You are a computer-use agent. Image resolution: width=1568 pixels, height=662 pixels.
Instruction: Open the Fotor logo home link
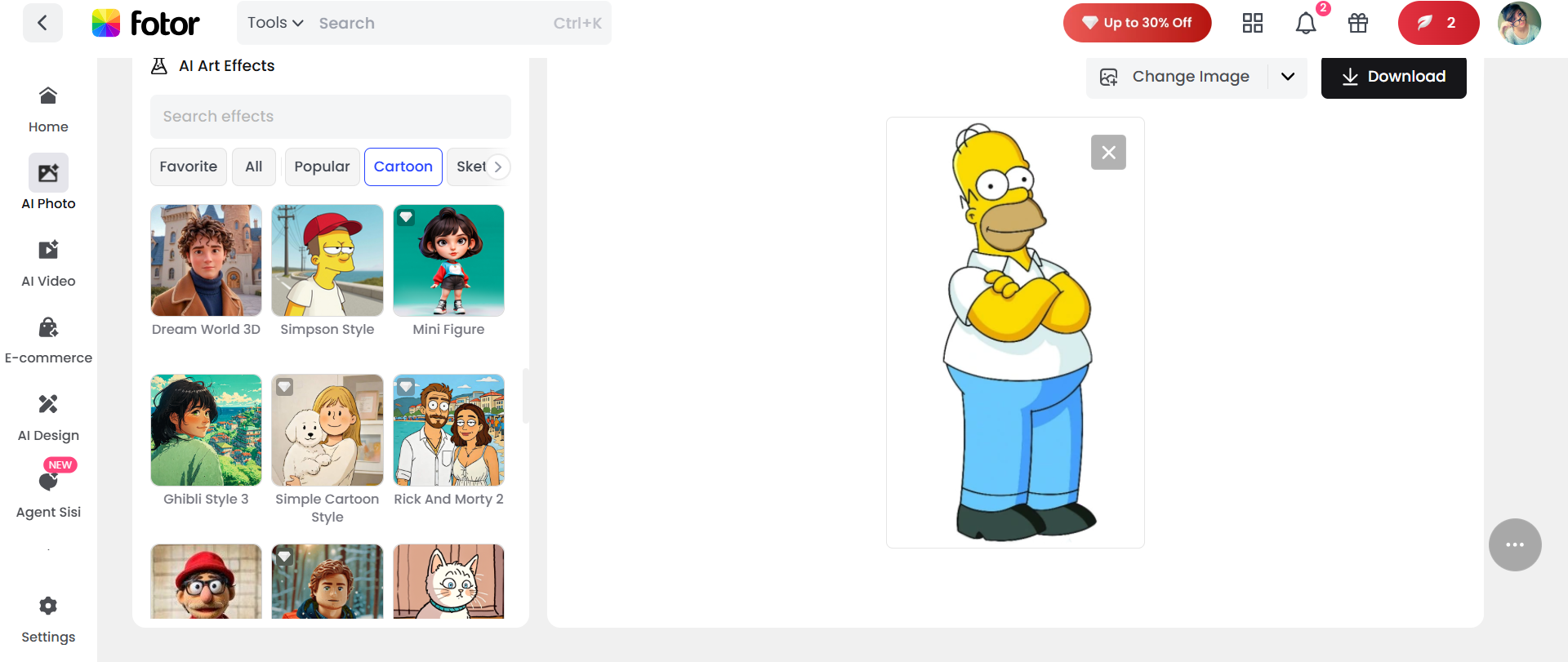coord(145,23)
